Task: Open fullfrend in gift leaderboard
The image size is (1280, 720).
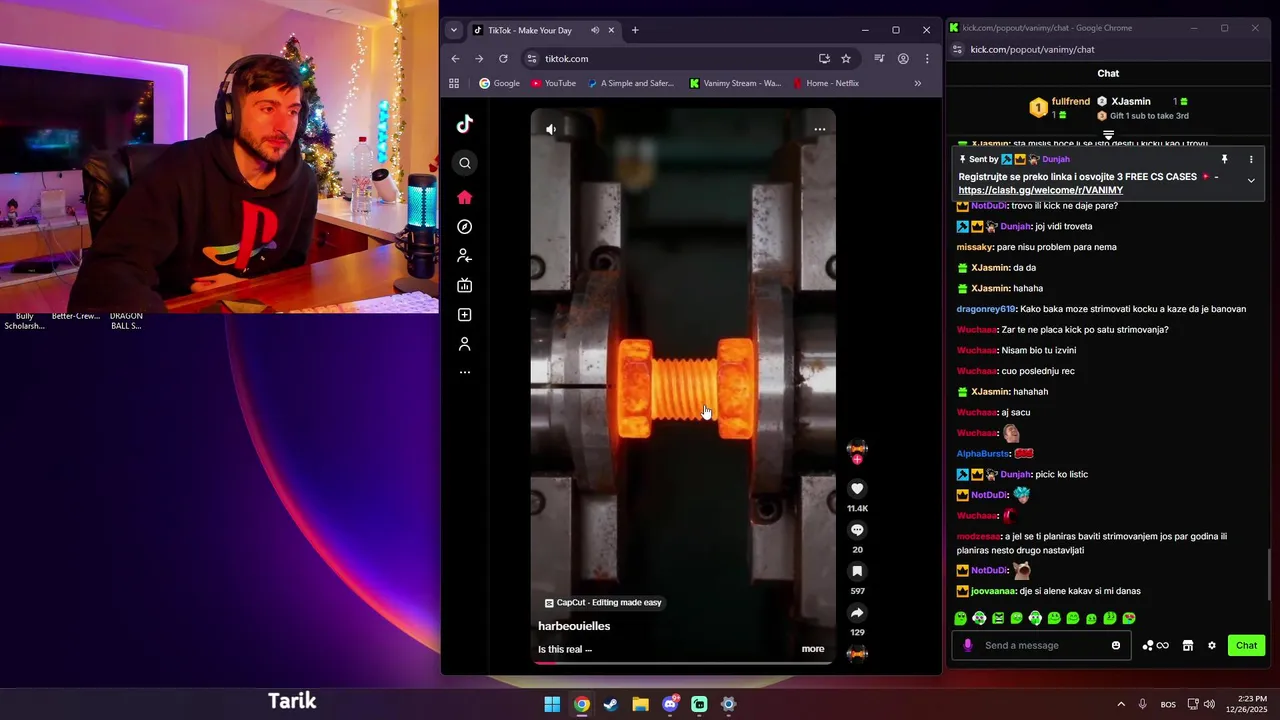Action: tap(1071, 101)
